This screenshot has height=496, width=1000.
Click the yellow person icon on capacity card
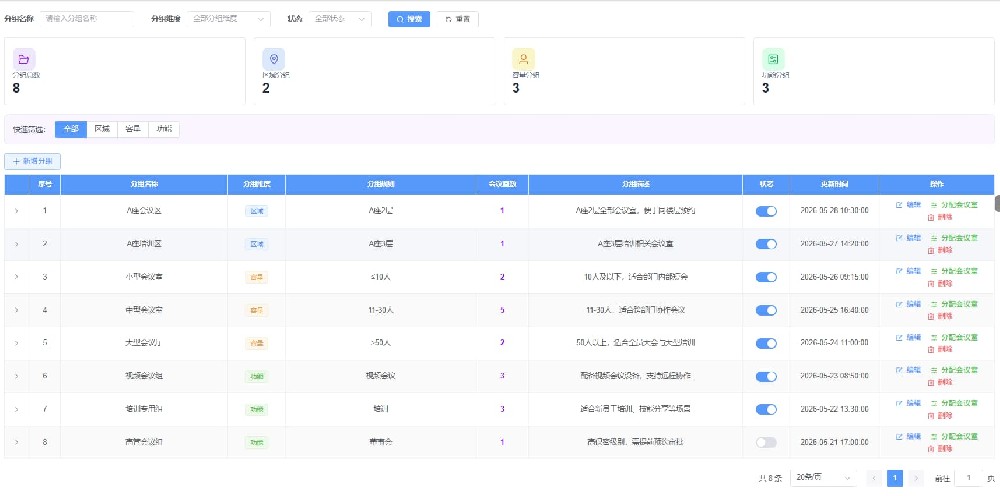524,59
